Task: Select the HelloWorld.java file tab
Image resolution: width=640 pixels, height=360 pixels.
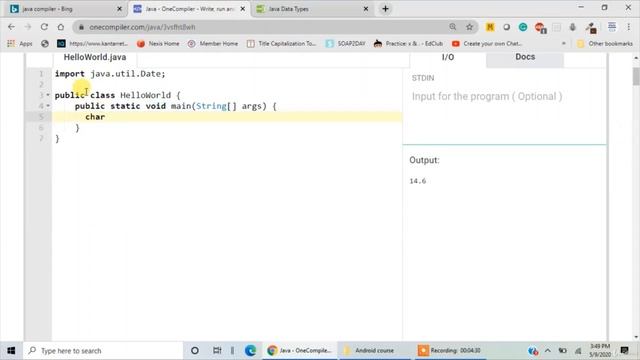Action: click(x=95, y=58)
